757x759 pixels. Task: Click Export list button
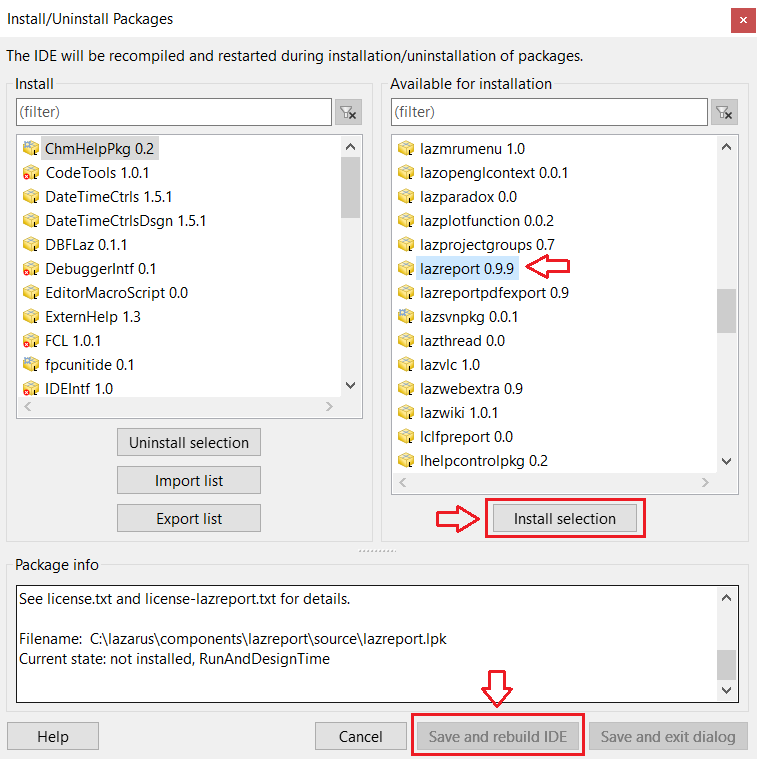pos(189,518)
